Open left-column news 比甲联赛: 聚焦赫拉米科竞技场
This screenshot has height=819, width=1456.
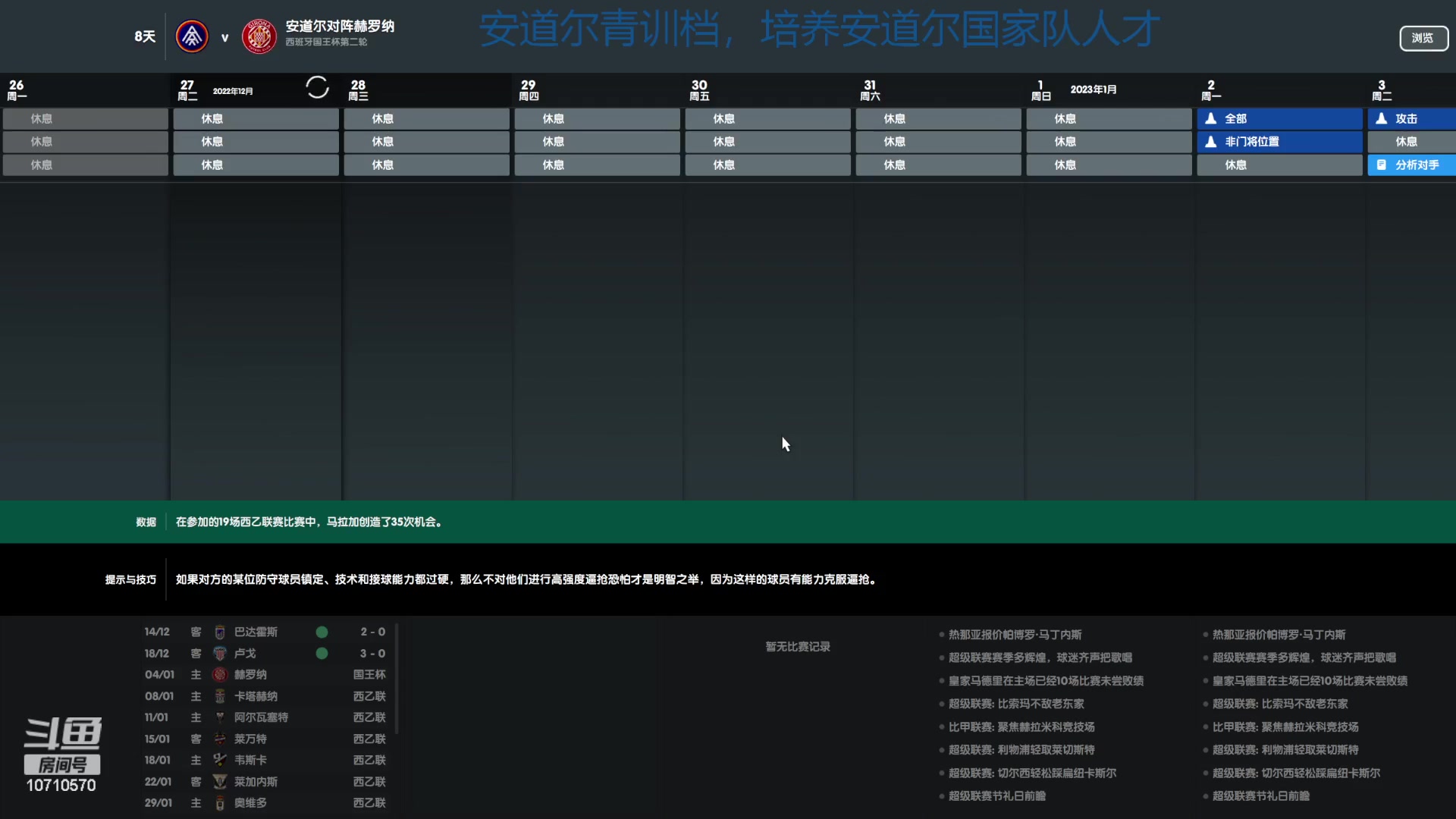point(1021,727)
